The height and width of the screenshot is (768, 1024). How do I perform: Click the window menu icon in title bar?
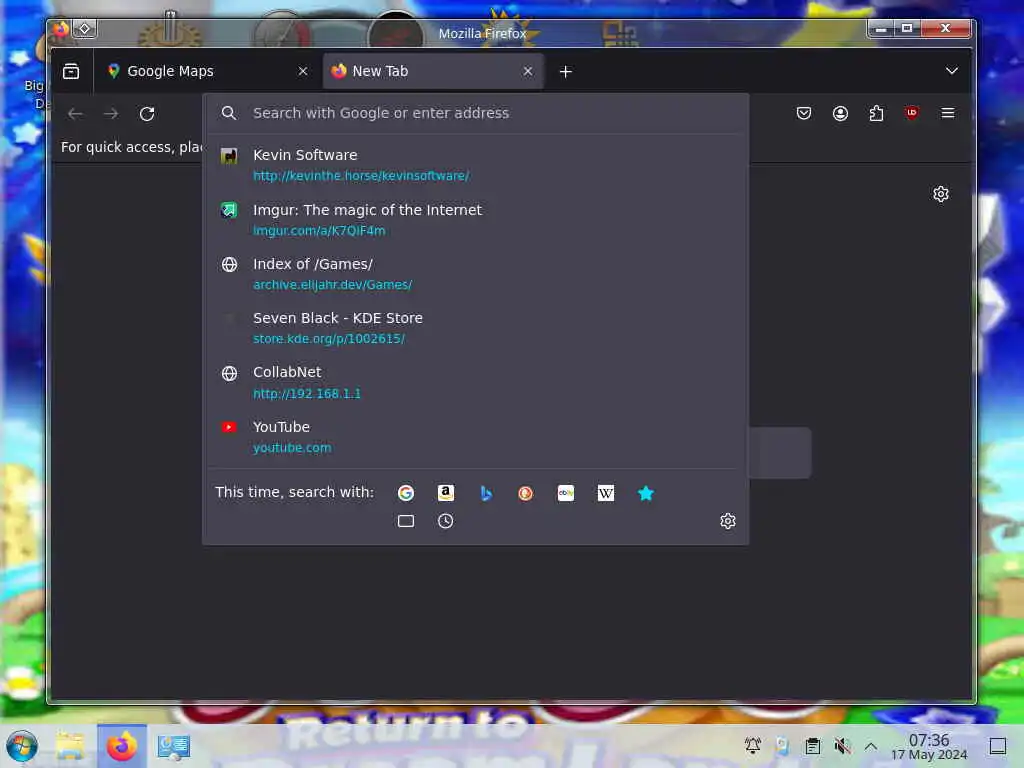pos(60,29)
